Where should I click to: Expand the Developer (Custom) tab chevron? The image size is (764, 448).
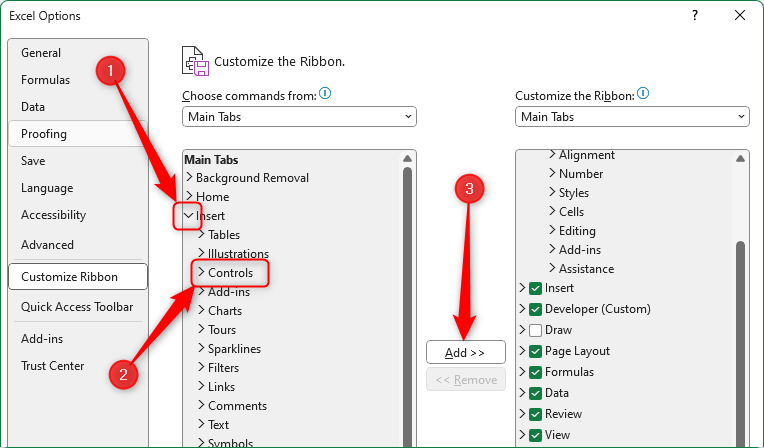[x=523, y=309]
